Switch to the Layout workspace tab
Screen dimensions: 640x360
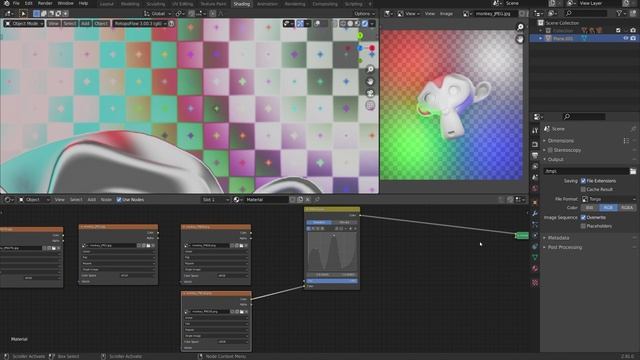(107, 4)
